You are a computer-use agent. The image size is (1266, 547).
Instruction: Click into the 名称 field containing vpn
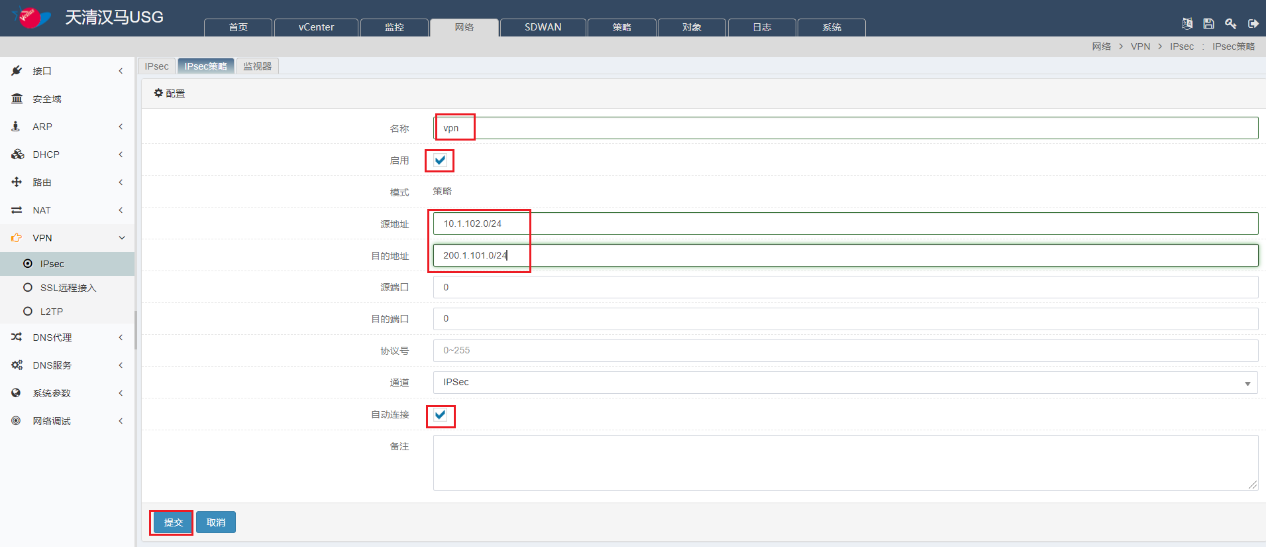(x=845, y=128)
